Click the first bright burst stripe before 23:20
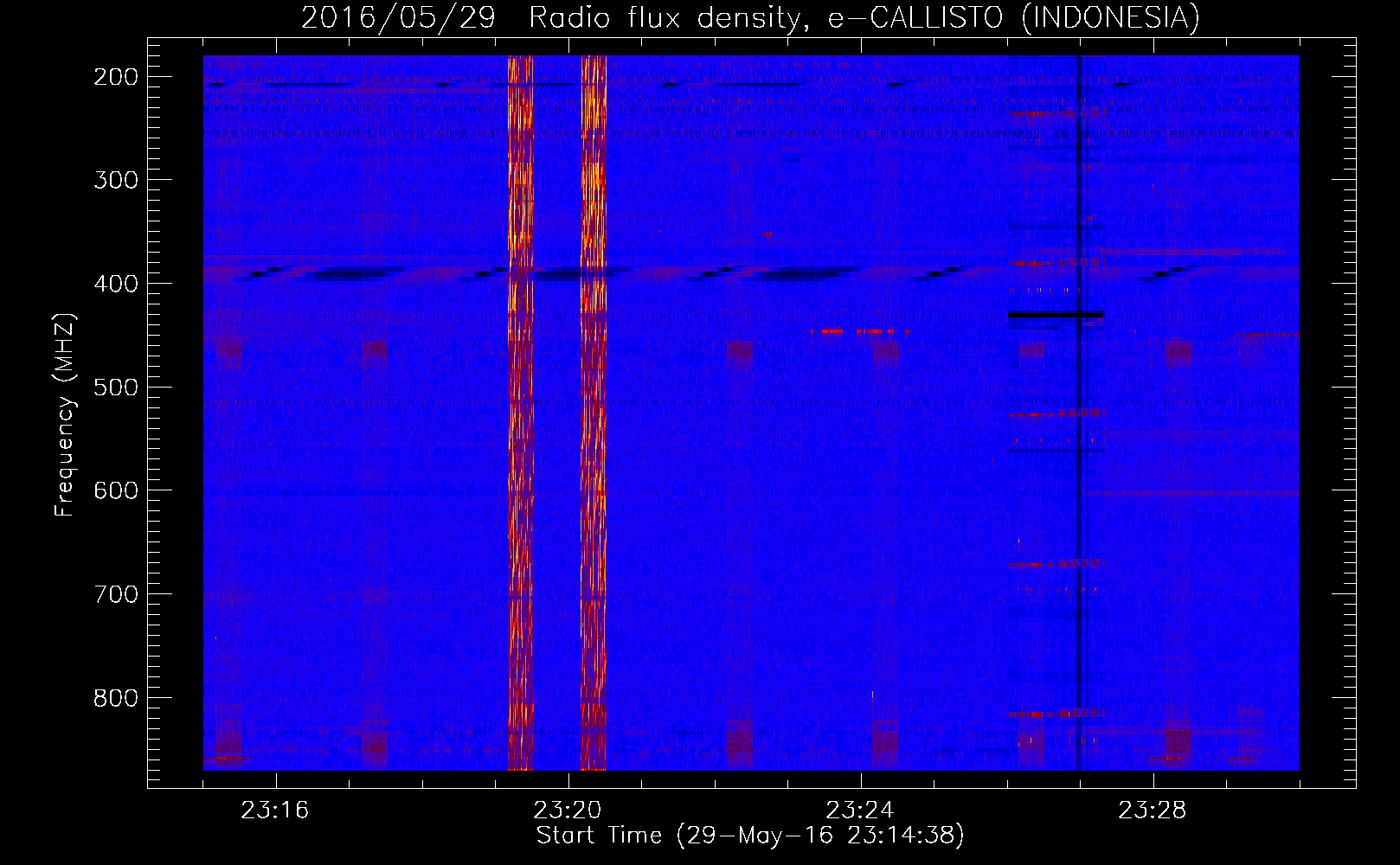The image size is (1400, 865). point(520,413)
